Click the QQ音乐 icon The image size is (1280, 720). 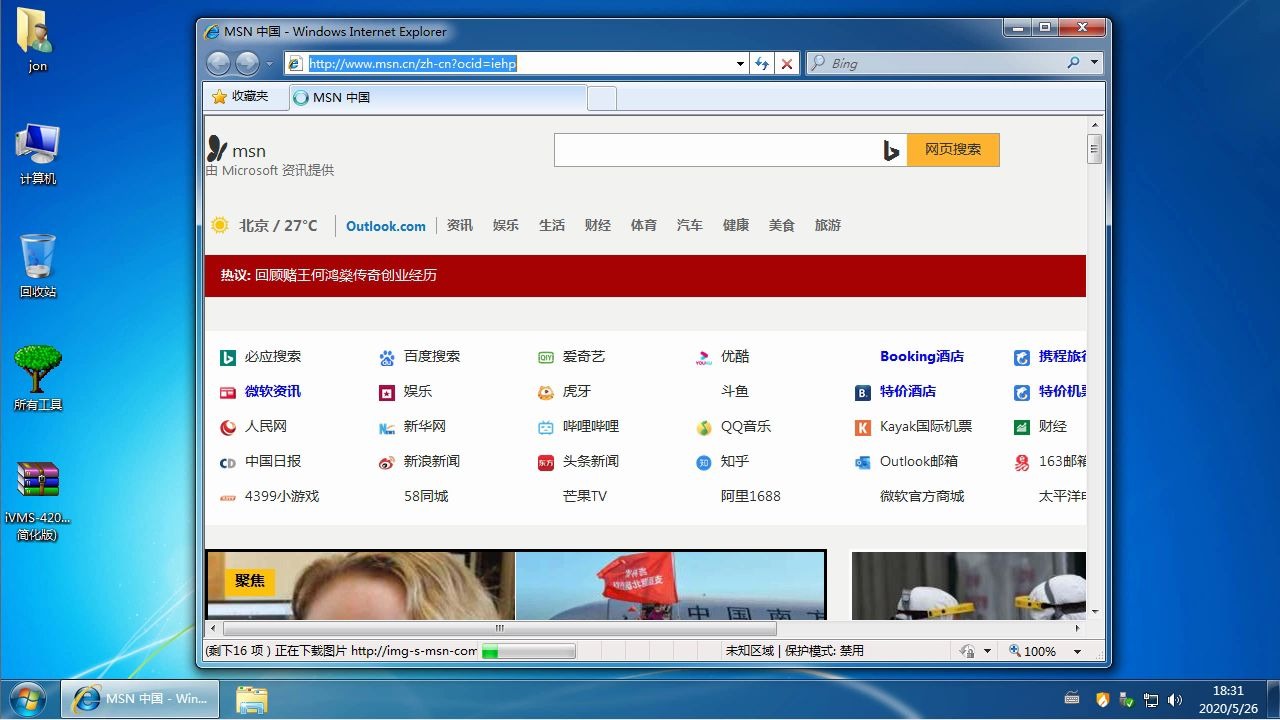[704, 427]
